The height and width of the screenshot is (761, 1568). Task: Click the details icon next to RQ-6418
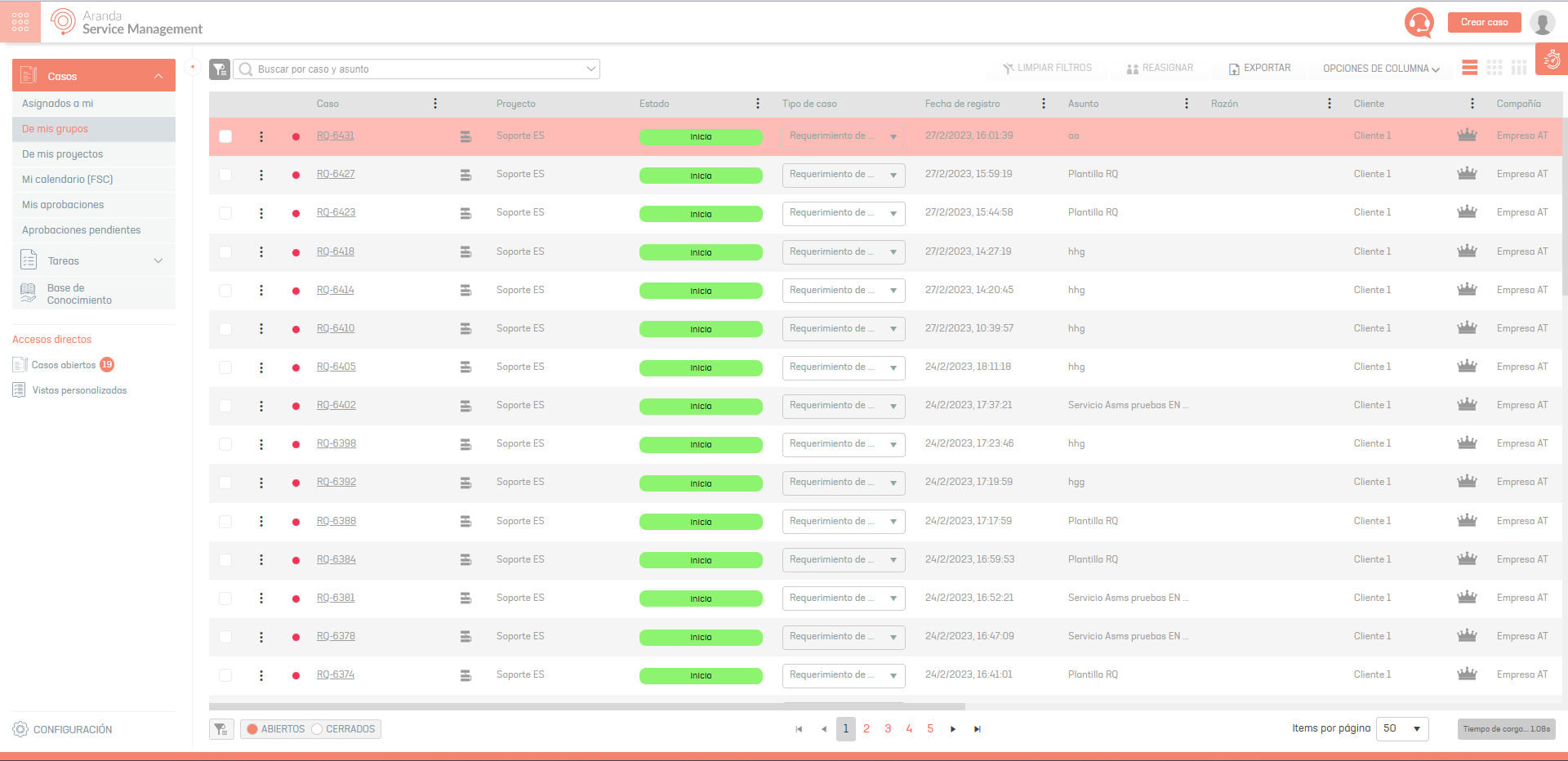465,252
